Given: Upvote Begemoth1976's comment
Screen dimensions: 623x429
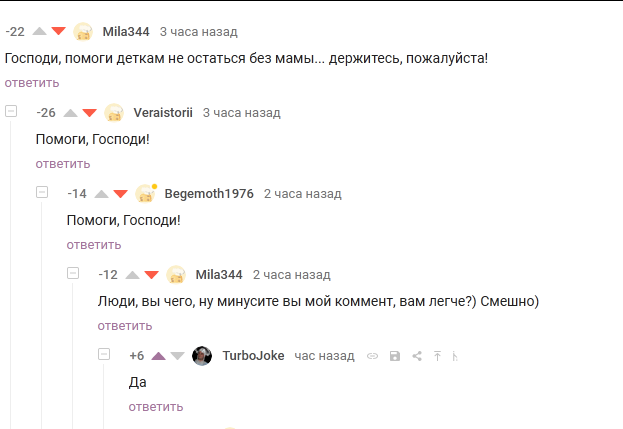Looking at the screenshot, I should coord(101,193).
